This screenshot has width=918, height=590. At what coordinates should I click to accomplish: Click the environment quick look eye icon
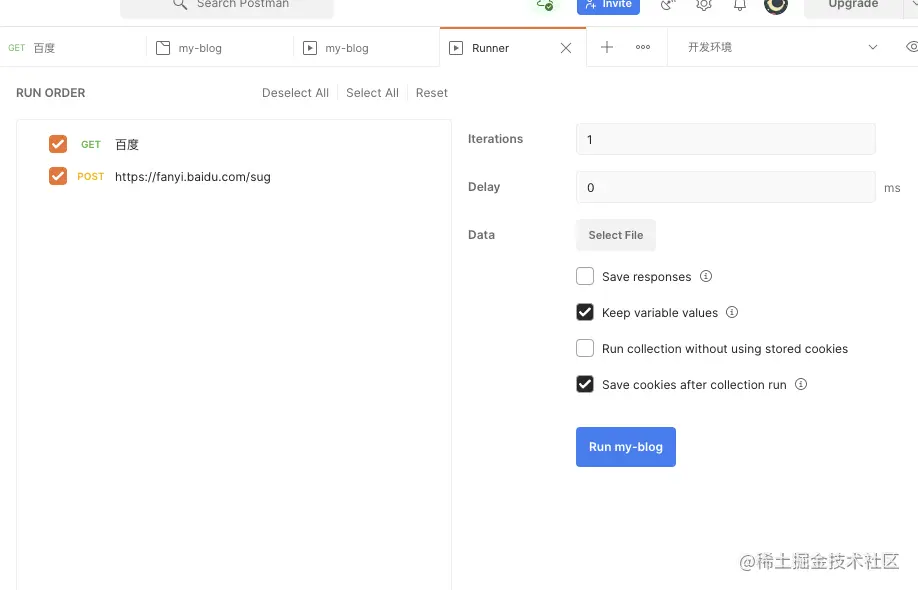(912, 47)
